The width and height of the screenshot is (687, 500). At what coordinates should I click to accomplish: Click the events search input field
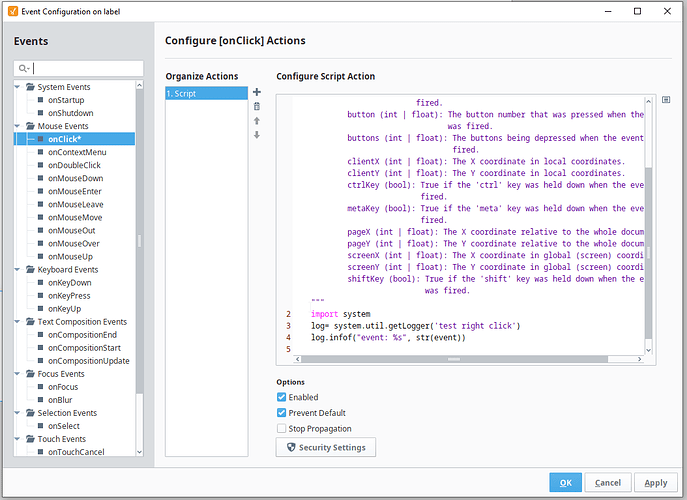pos(78,68)
